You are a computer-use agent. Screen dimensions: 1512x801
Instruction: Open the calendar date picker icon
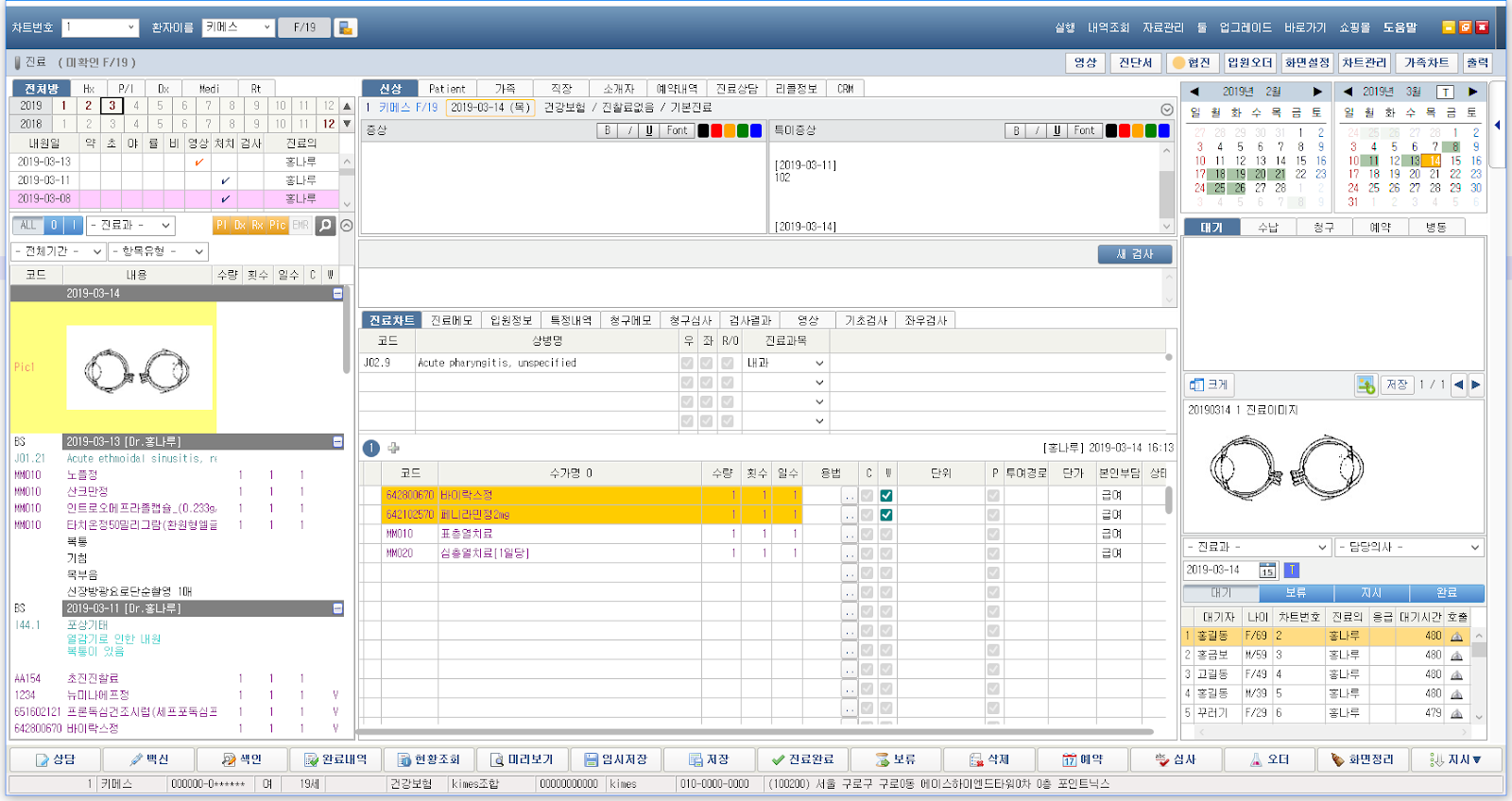1267,571
